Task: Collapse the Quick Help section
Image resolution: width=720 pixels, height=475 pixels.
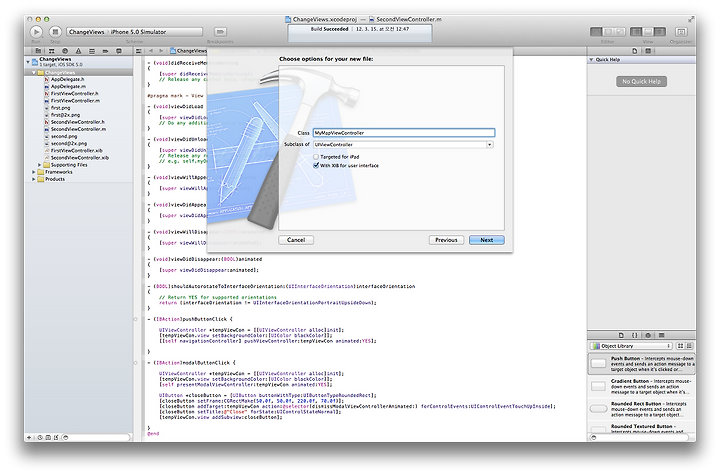Action: (x=591, y=60)
